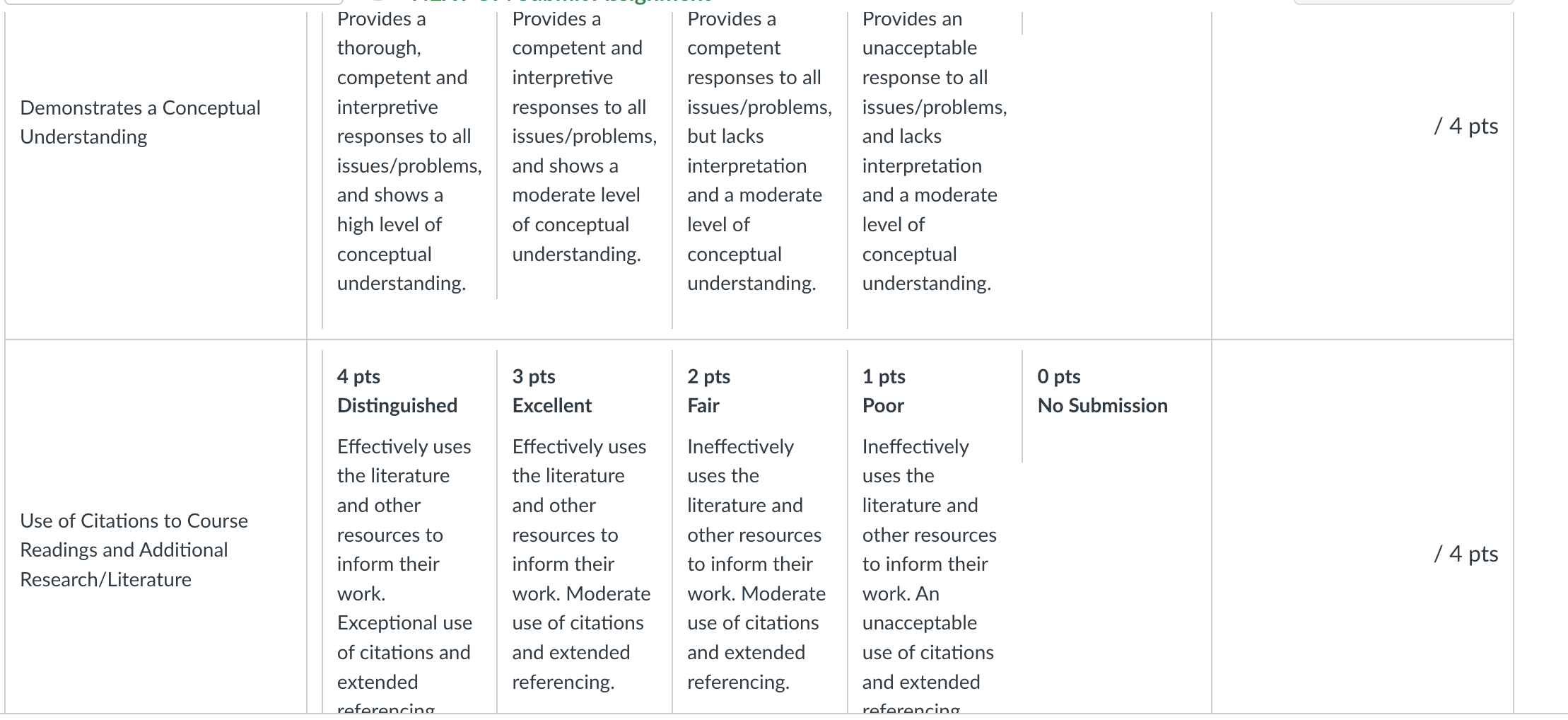
Task: Click the 2 pts label above Fair
Action: (x=708, y=376)
